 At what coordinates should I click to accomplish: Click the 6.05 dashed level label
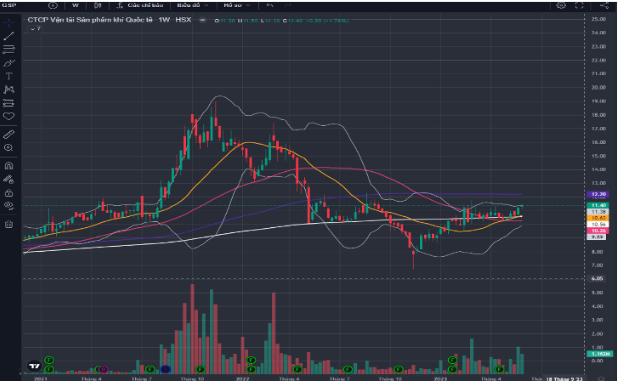597,278
